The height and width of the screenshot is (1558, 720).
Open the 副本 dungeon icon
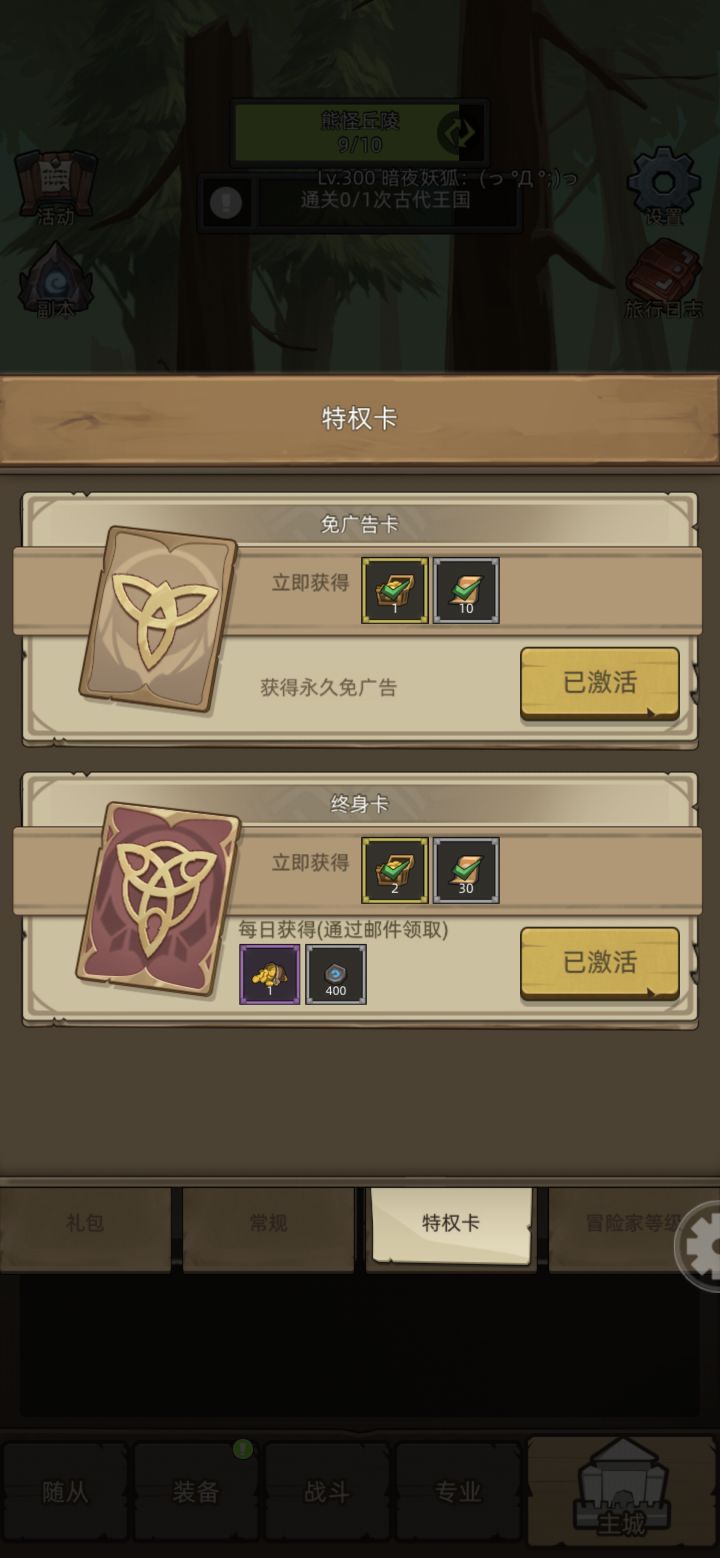coord(56,281)
